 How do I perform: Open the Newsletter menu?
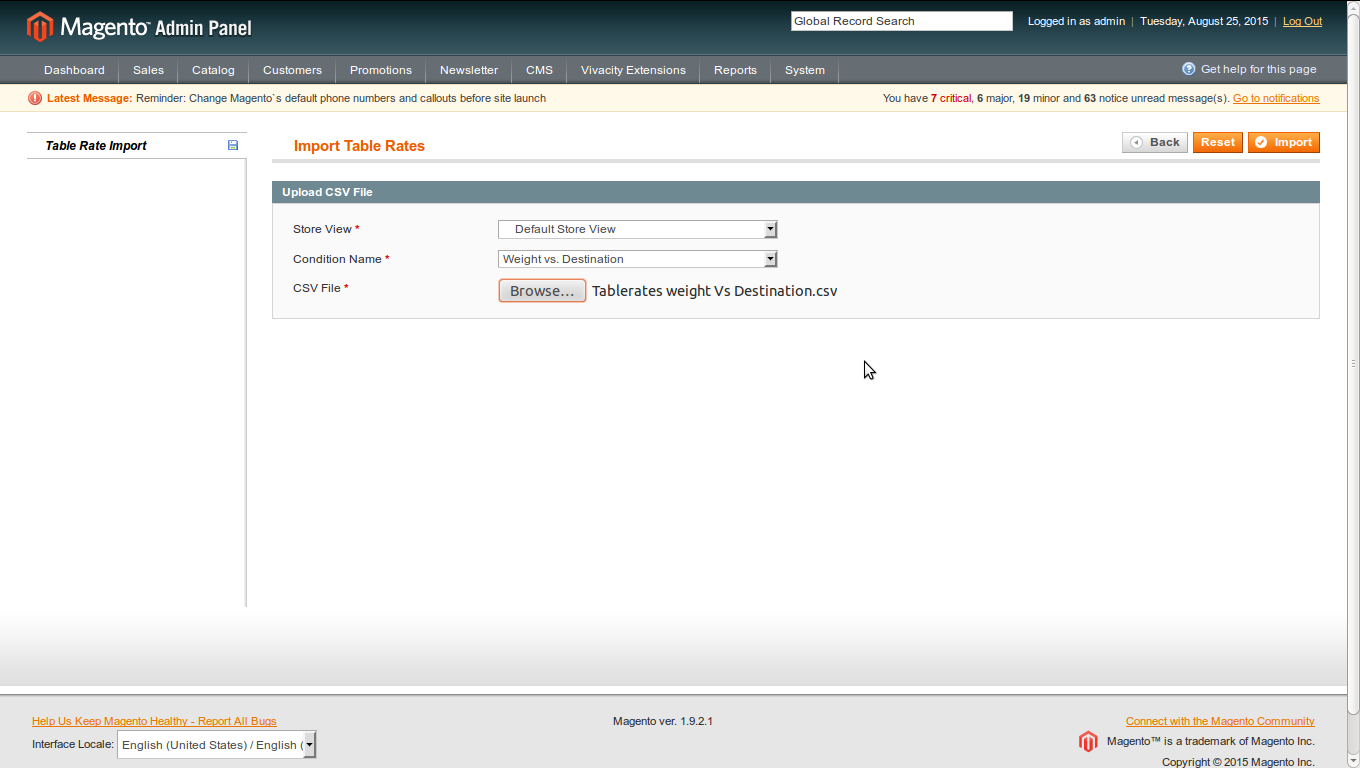469,70
